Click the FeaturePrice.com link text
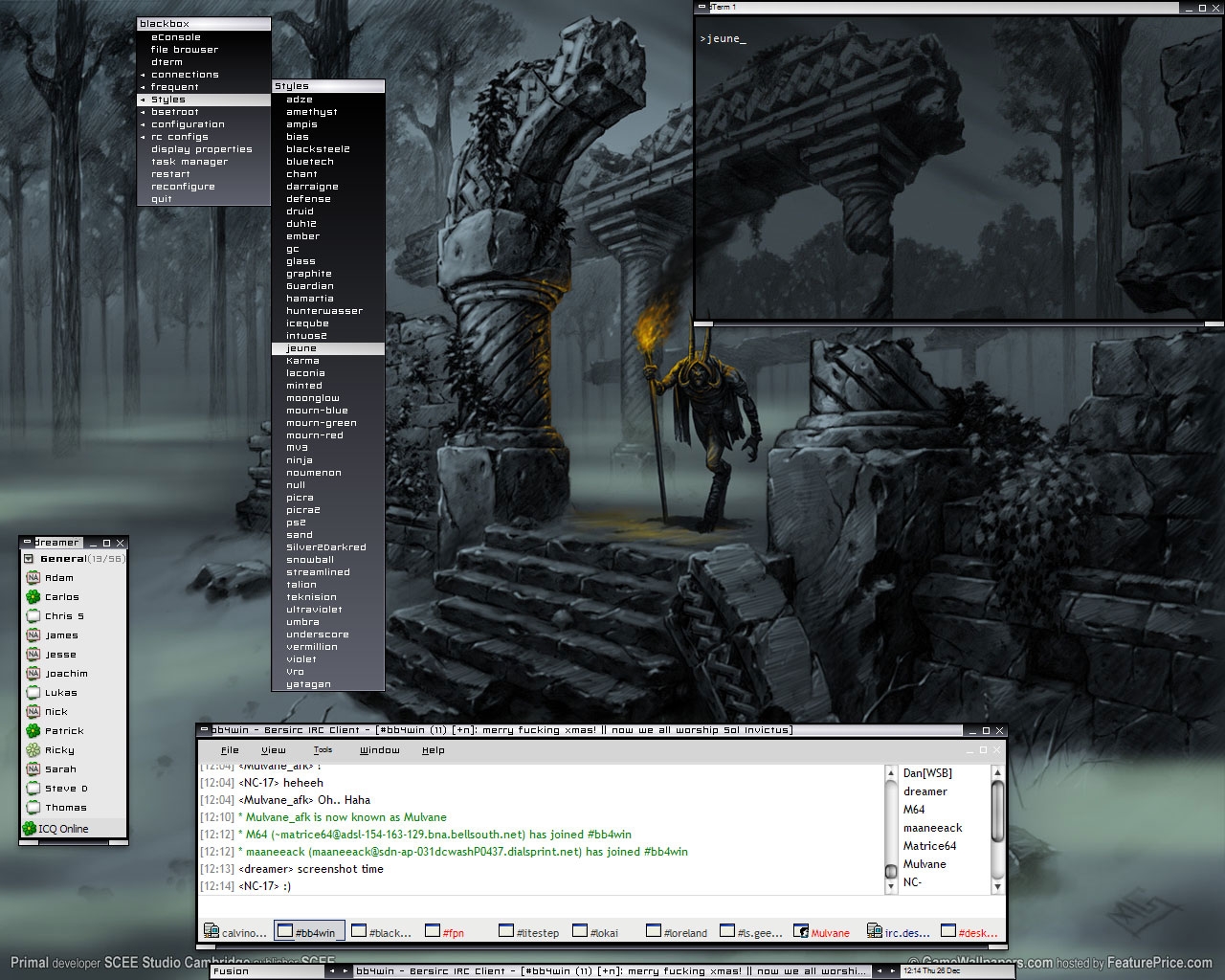1225x980 pixels. (x=1159, y=963)
